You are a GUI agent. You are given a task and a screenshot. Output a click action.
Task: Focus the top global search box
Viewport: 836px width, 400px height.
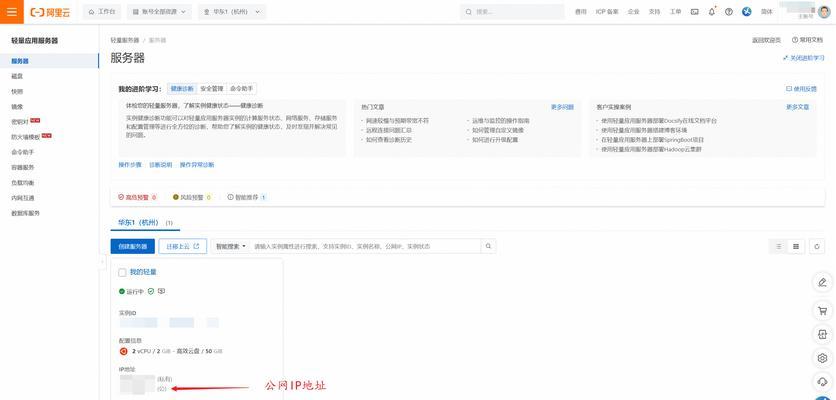coord(512,12)
